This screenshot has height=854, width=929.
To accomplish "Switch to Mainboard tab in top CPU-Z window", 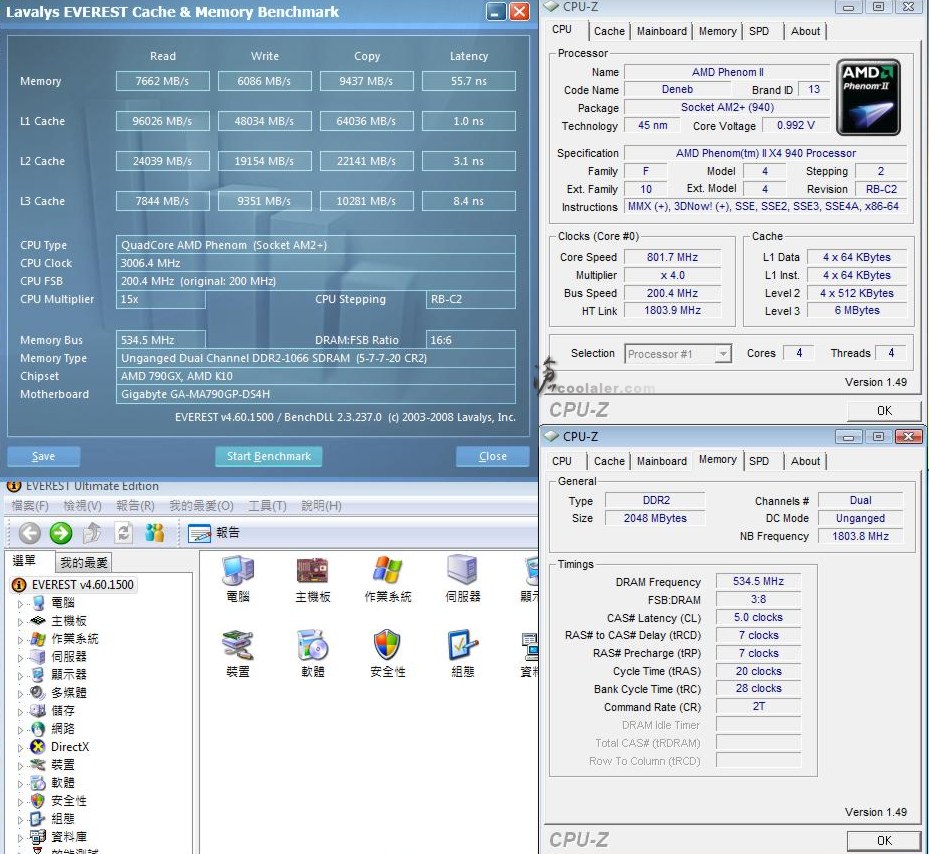I will [661, 31].
